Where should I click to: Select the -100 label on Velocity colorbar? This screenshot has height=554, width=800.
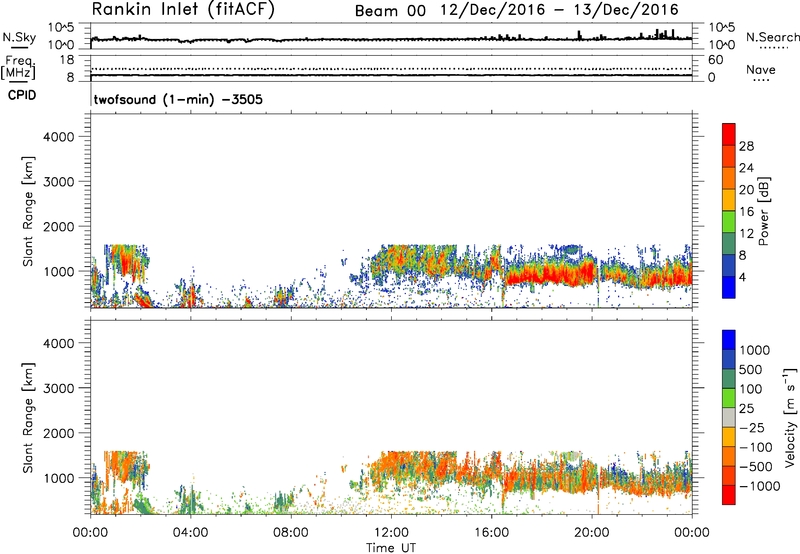click(756, 447)
